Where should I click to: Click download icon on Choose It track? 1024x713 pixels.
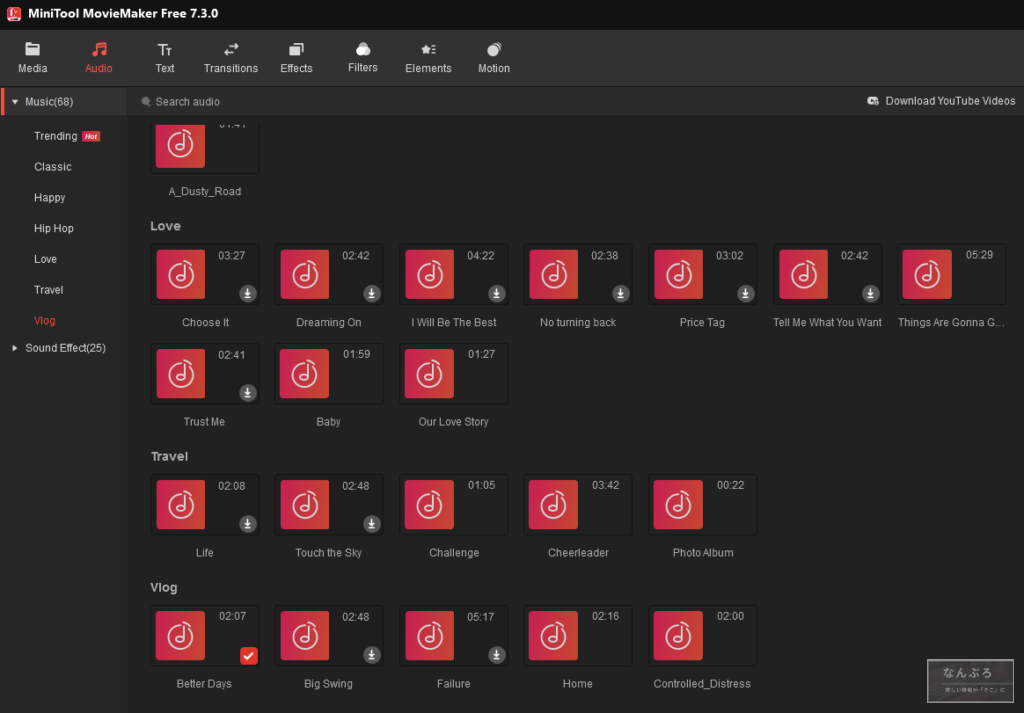248,293
